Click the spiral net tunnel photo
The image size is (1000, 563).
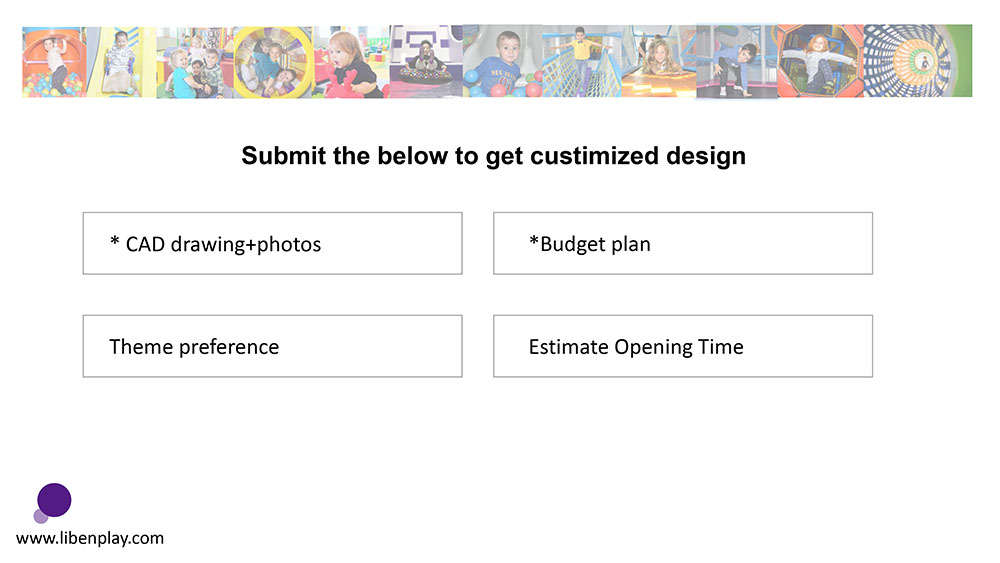tap(917, 62)
